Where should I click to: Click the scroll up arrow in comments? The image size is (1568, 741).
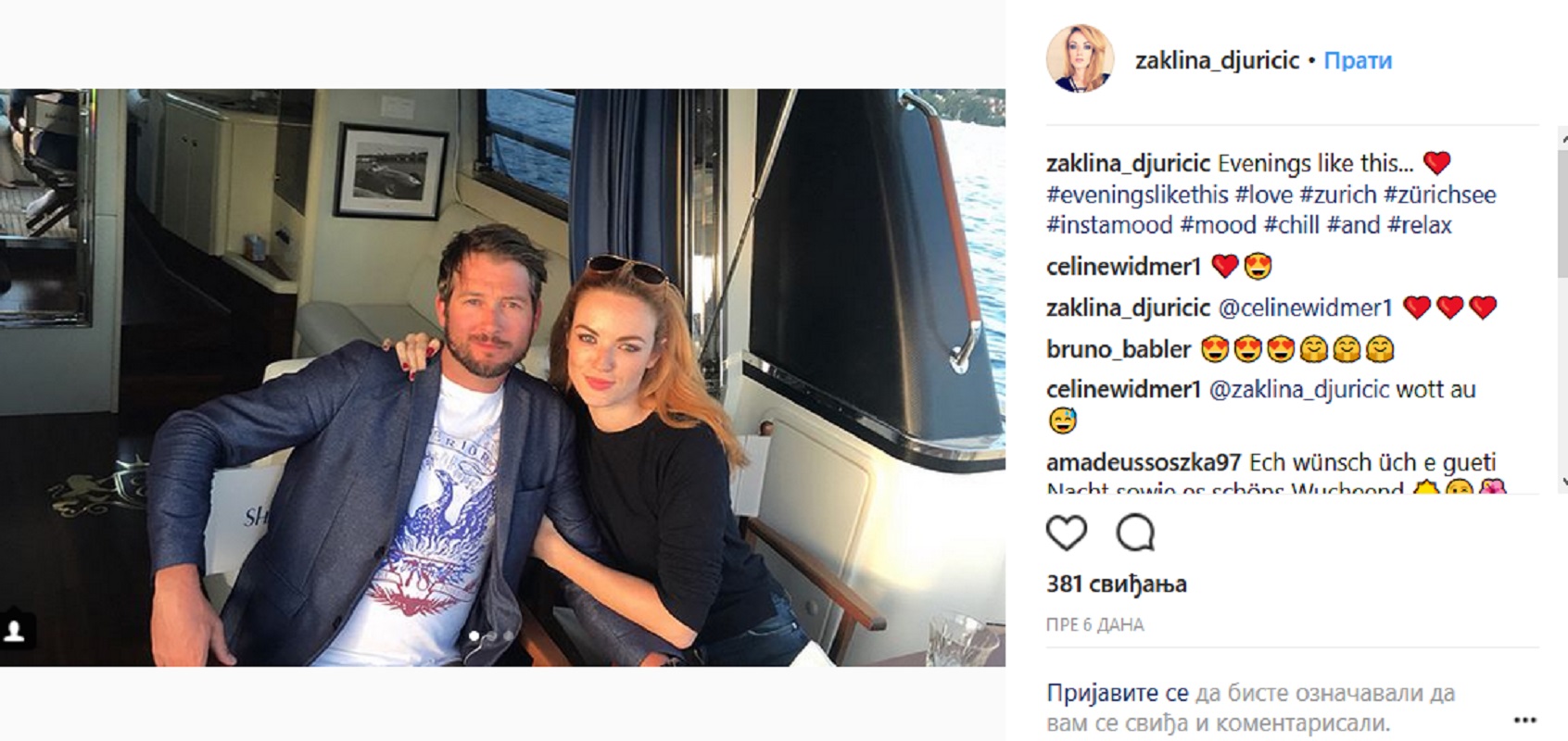[x=1562, y=138]
